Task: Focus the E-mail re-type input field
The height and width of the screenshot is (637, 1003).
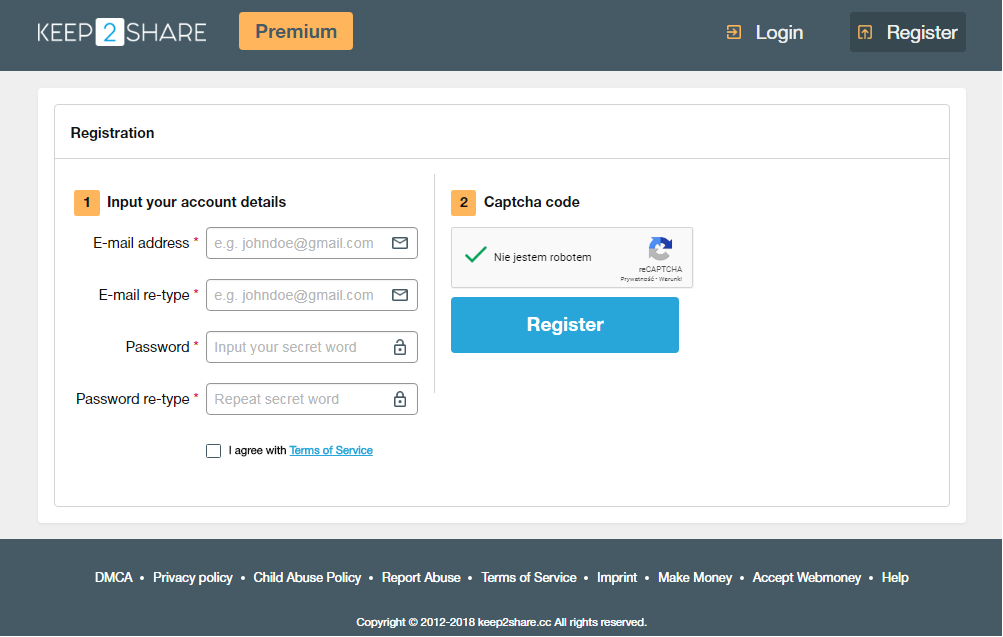Action: point(312,295)
